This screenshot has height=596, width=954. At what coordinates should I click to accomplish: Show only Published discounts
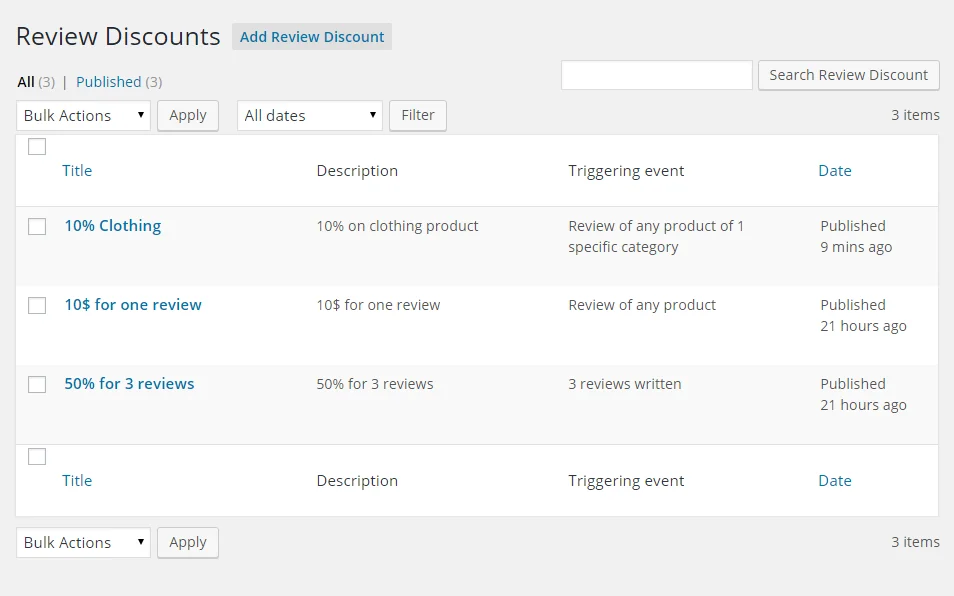click(109, 81)
